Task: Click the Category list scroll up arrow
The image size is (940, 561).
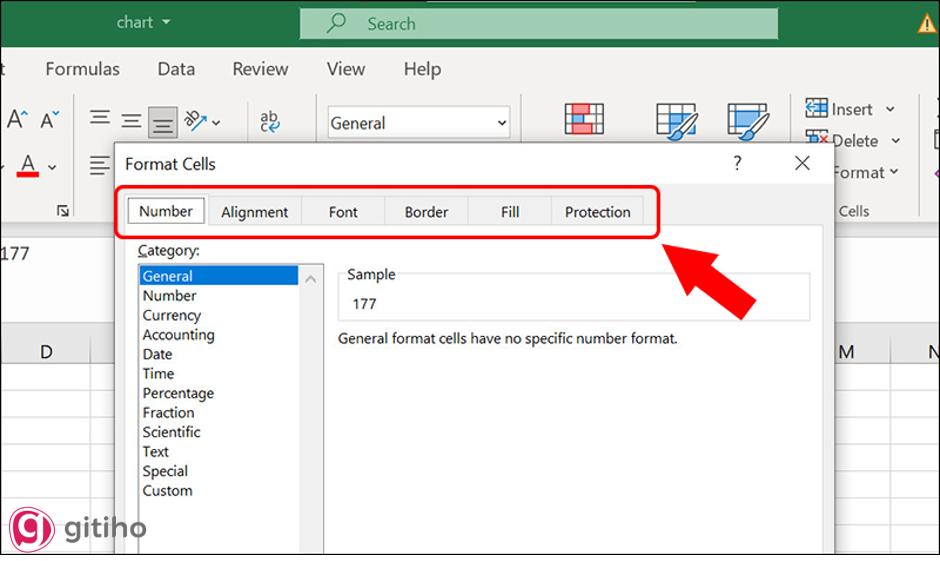Action: pos(311,279)
